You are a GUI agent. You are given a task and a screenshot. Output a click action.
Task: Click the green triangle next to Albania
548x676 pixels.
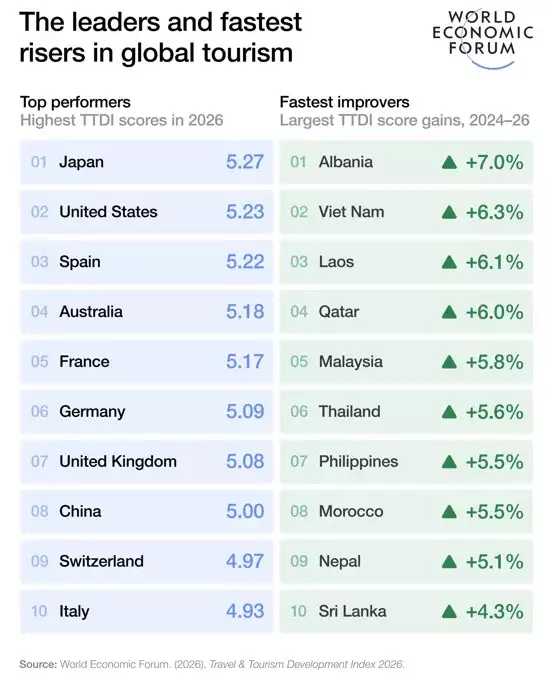click(x=449, y=163)
